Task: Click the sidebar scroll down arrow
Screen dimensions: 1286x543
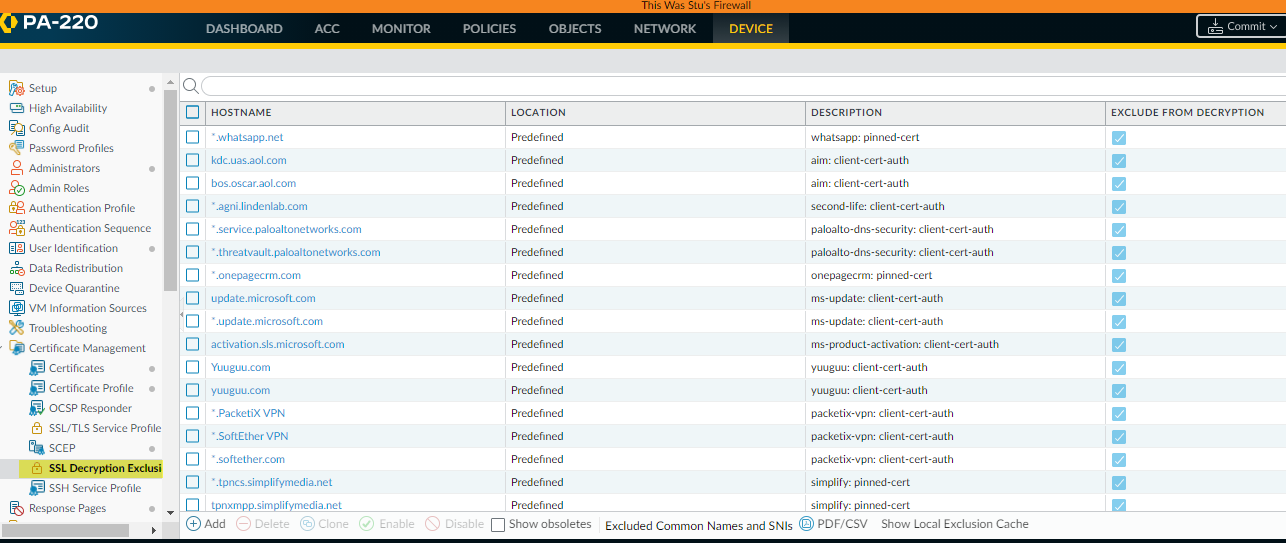Action: (169, 512)
